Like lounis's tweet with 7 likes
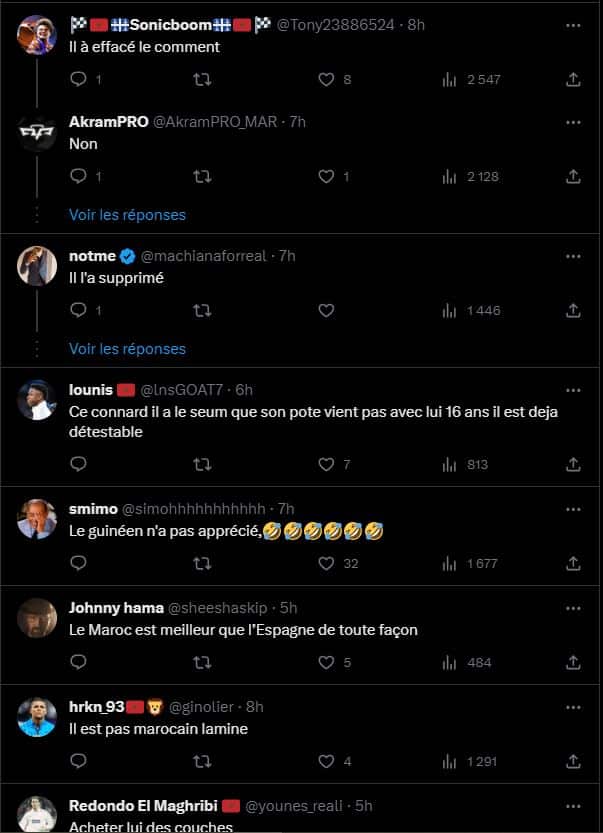Screen dimensions: 603x833 326,464
